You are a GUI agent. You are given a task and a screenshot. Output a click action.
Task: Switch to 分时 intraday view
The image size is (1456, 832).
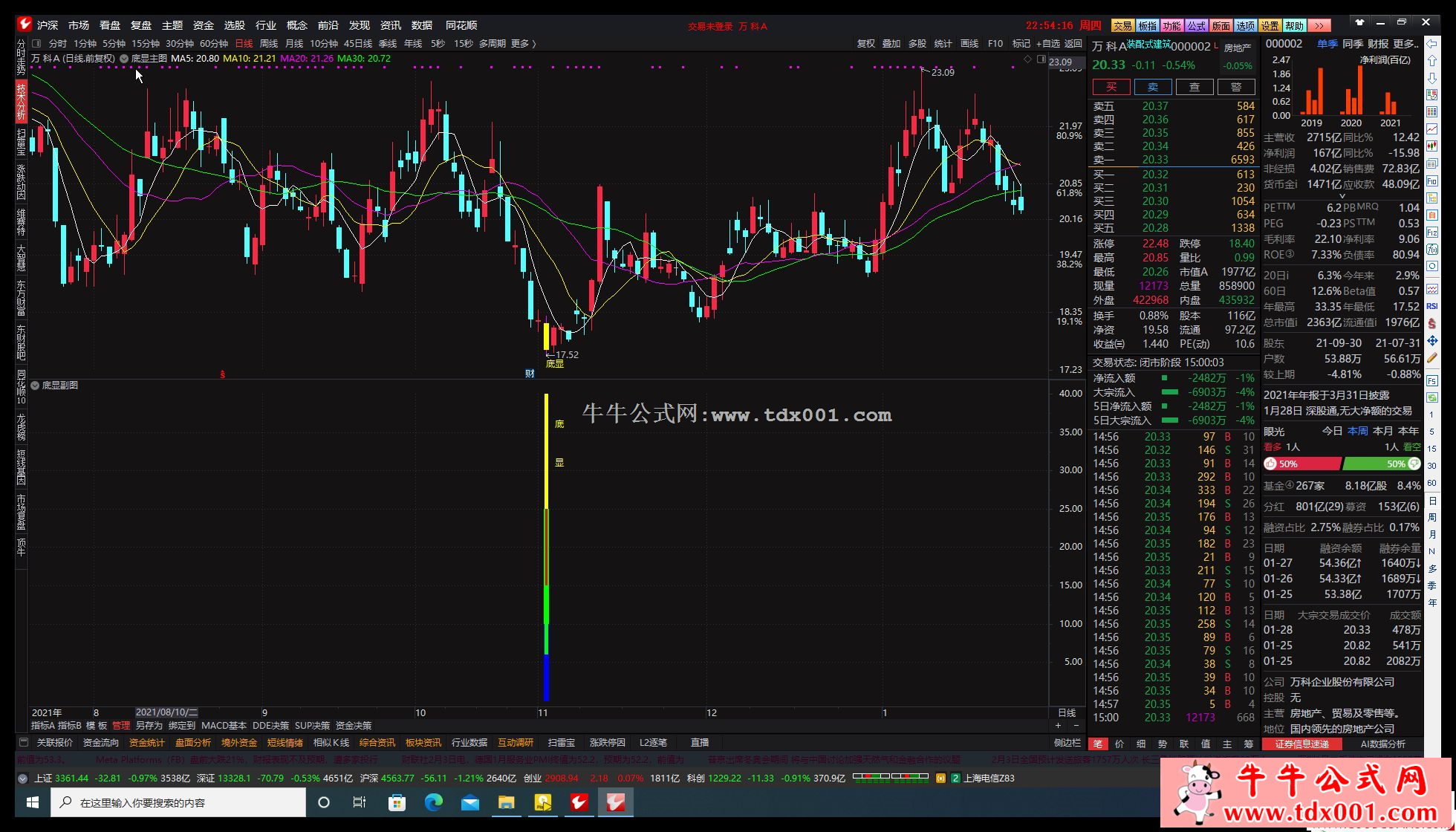[x=57, y=44]
